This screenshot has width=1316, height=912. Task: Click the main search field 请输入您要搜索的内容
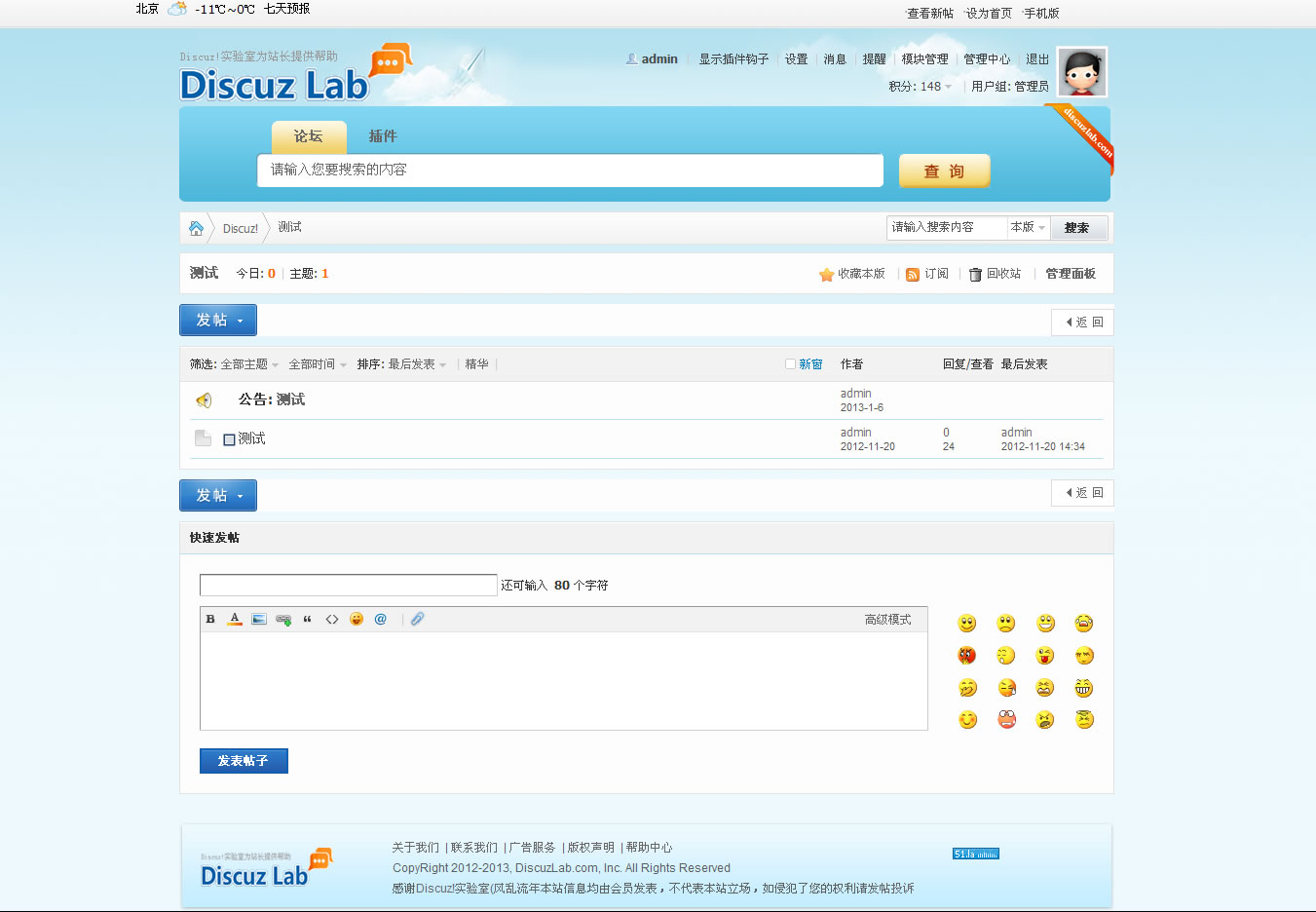570,170
